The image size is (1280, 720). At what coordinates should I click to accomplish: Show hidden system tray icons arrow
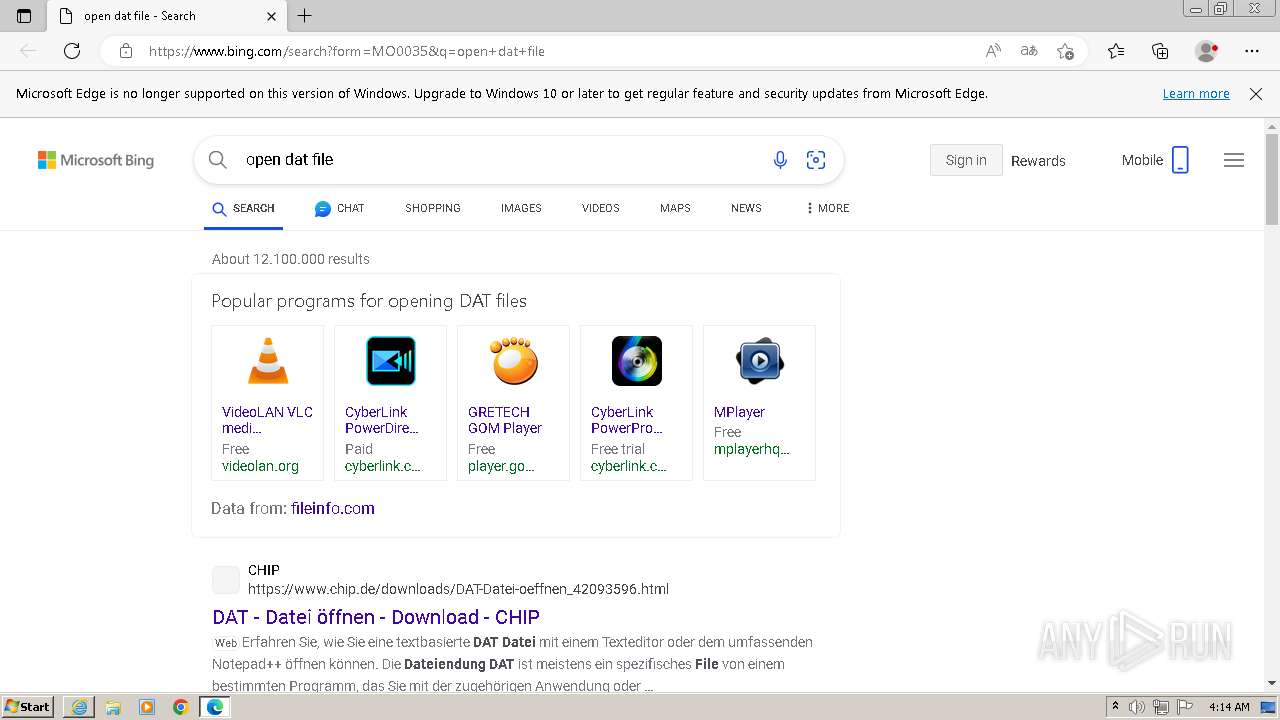[x=1115, y=707]
